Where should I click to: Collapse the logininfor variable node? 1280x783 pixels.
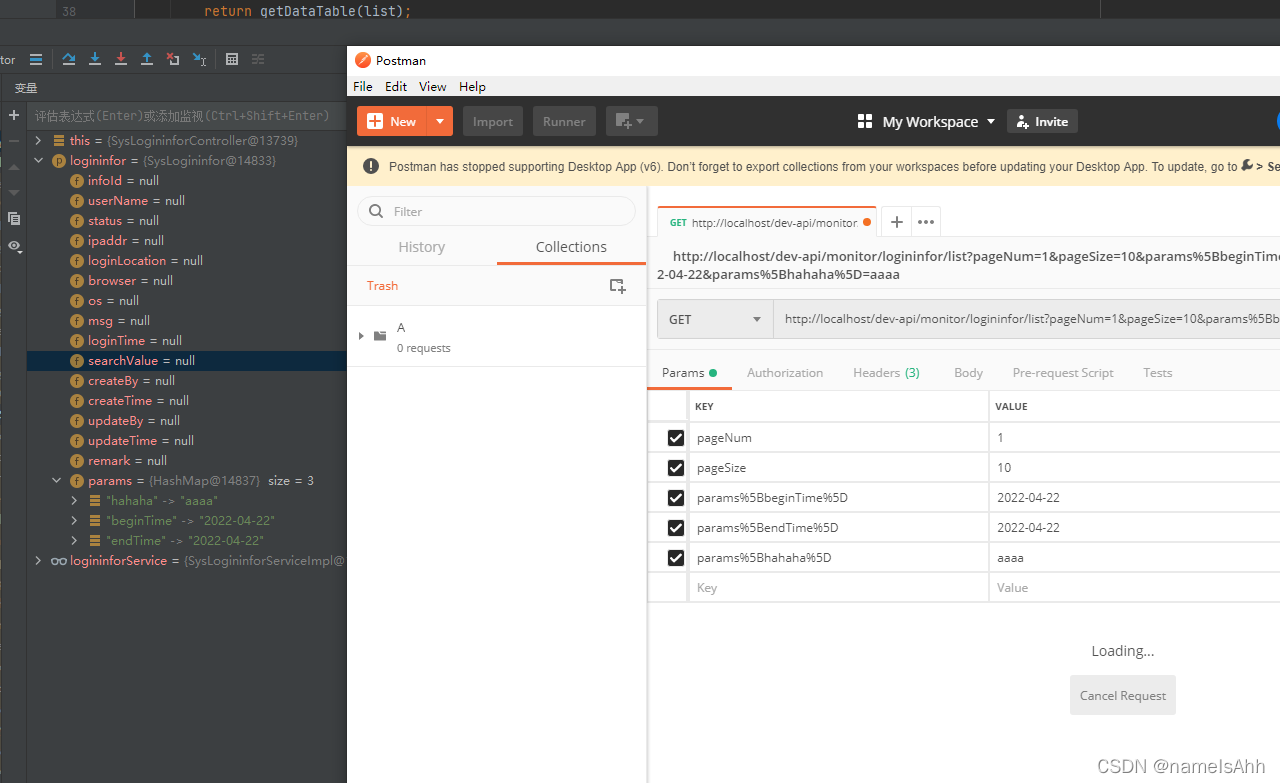pos(38,161)
